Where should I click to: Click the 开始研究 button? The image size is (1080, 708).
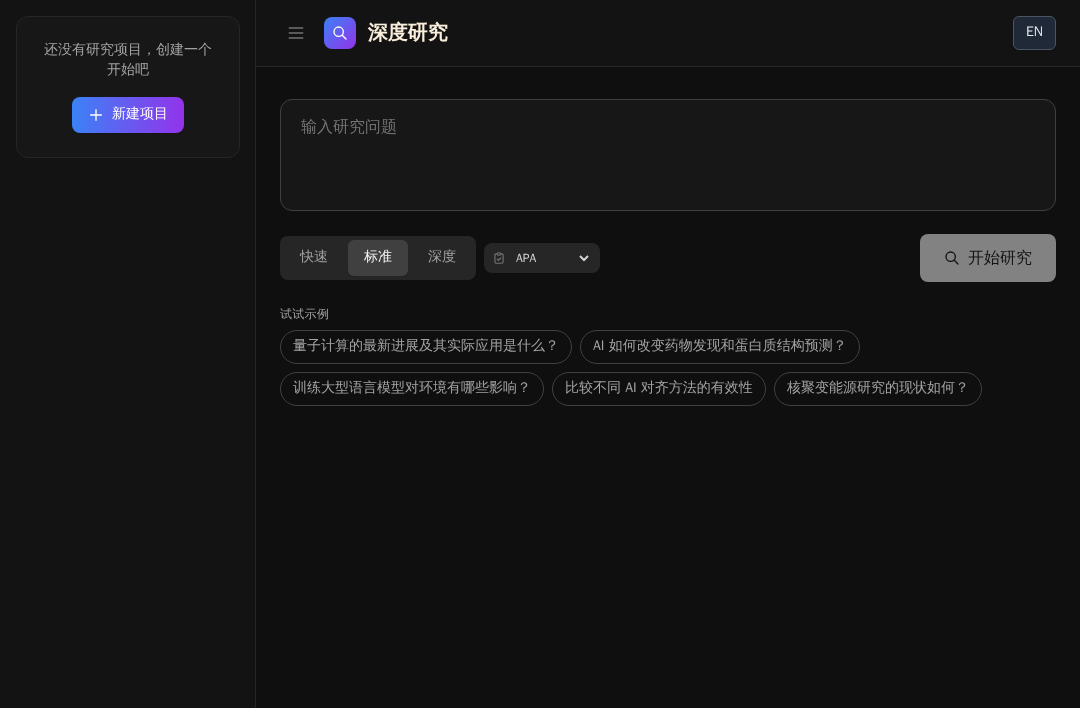(987, 258)
